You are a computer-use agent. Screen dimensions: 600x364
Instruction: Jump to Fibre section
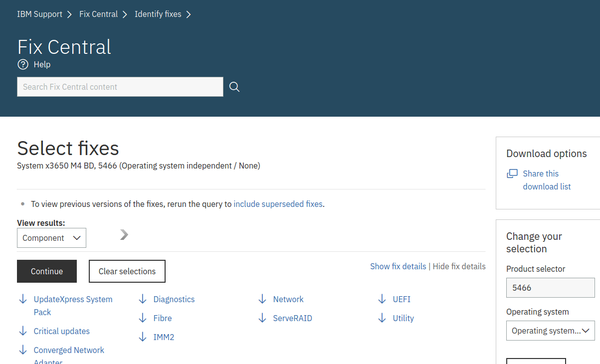coord(163,318)
